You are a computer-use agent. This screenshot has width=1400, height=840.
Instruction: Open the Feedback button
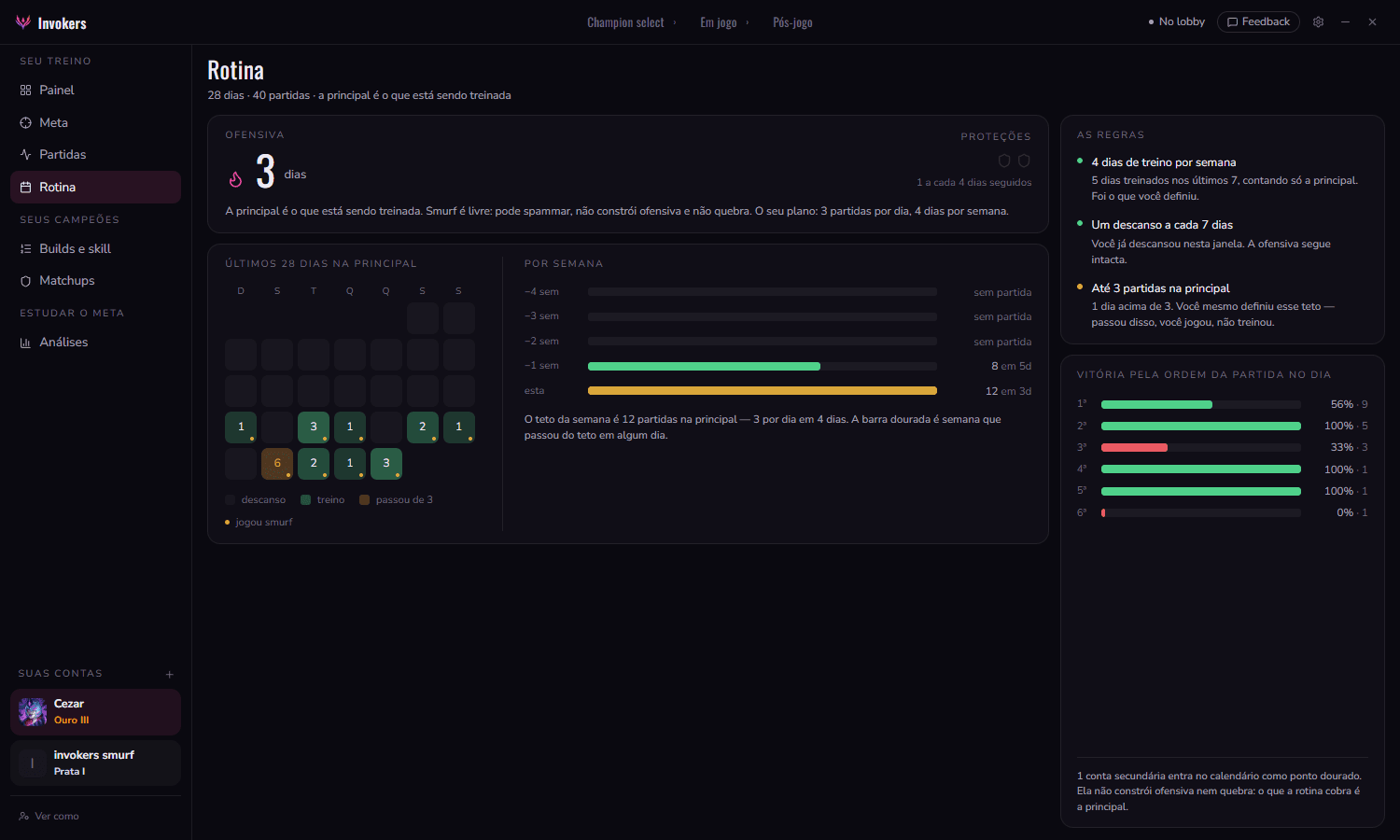click(x=1258, y=21)
